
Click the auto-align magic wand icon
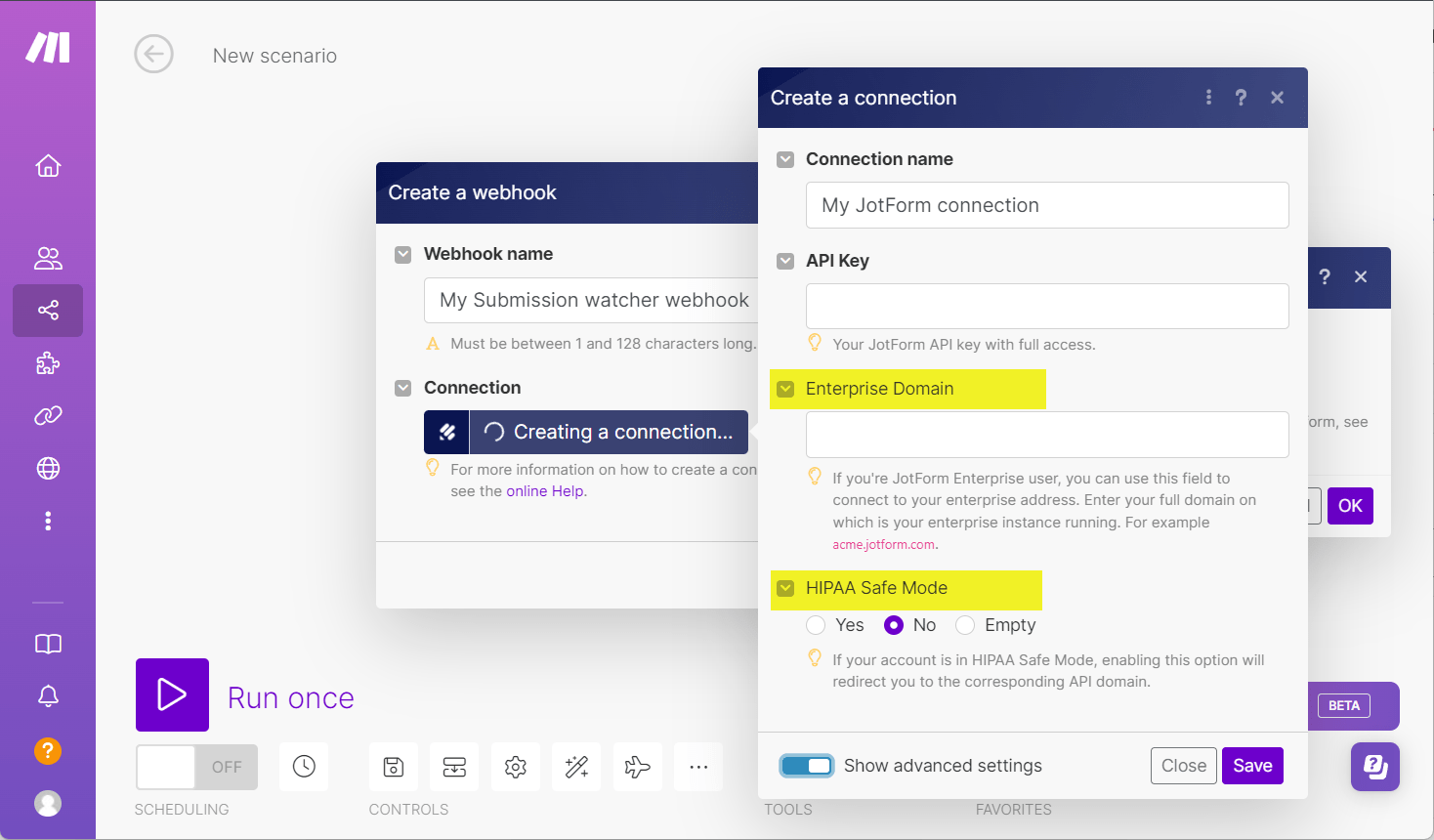[x=576, y=767]
